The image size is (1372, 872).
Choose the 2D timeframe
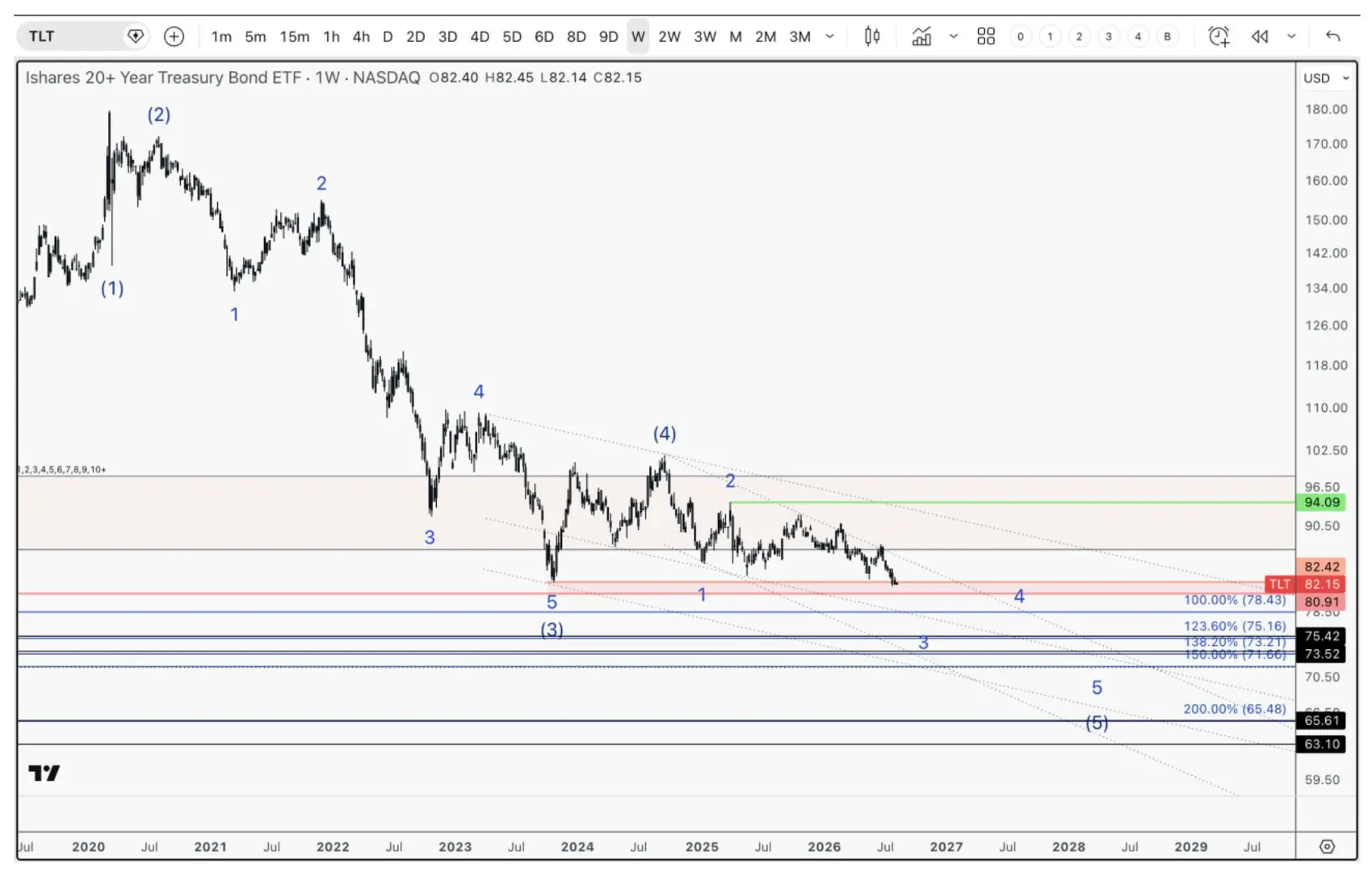point(415,36)
